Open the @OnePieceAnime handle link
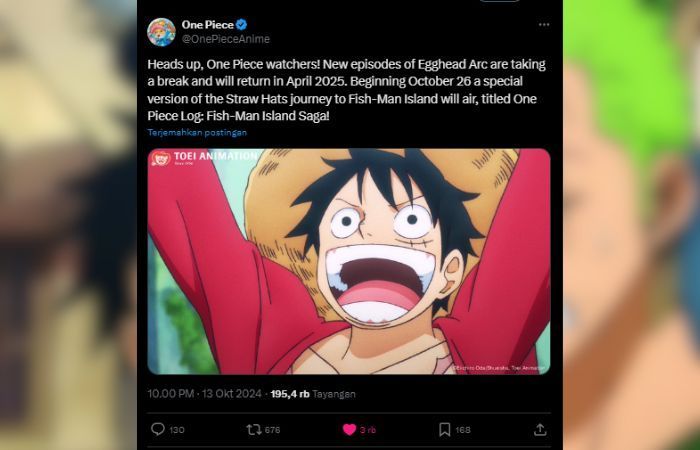 point(225,39)
